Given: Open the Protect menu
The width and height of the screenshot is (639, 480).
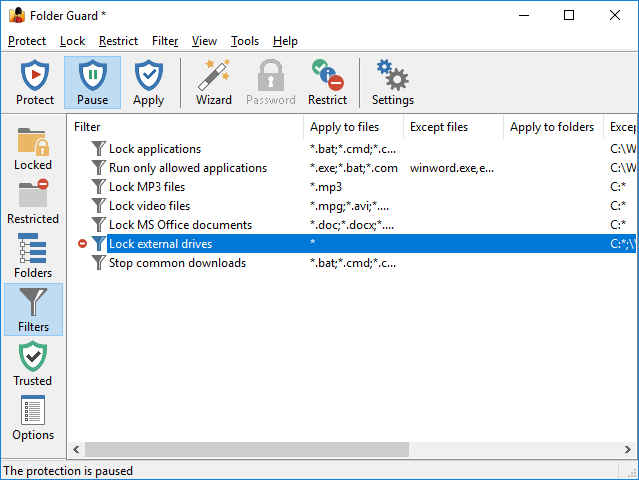Looking at the screenshot, I should pos(27,41).
